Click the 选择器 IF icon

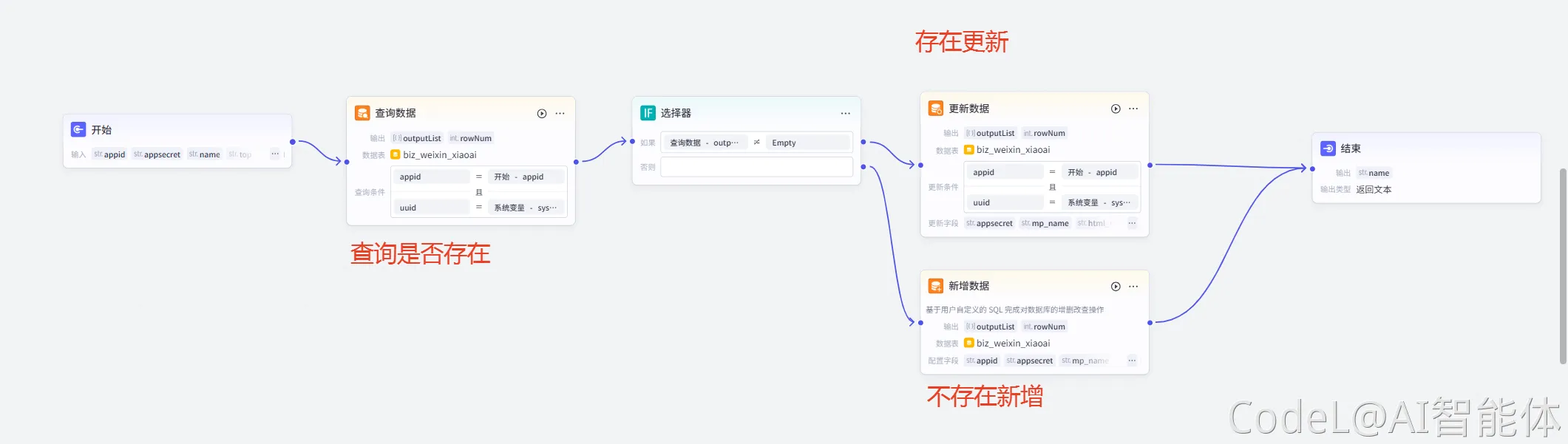tap(648, 113)
